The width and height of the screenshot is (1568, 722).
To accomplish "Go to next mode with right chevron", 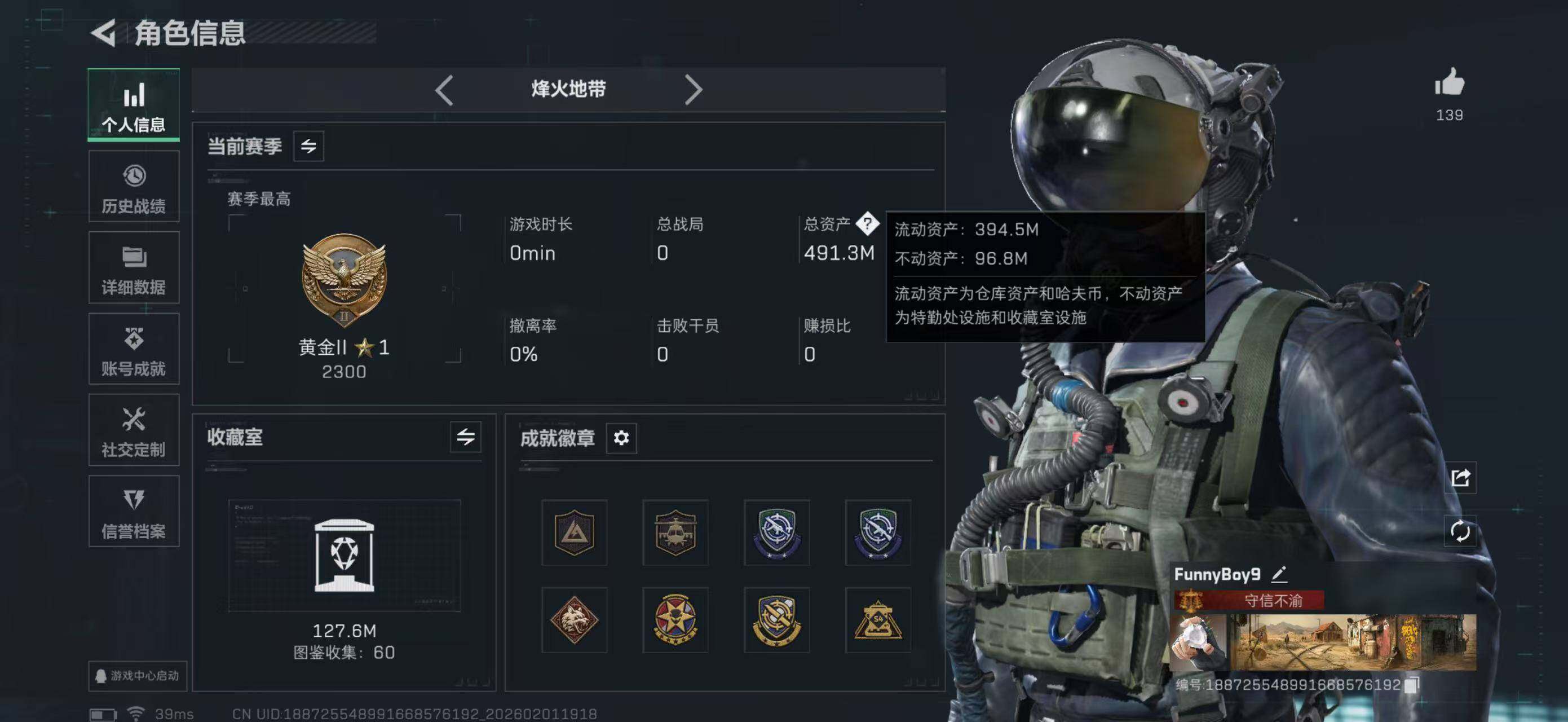I will 693,90.
